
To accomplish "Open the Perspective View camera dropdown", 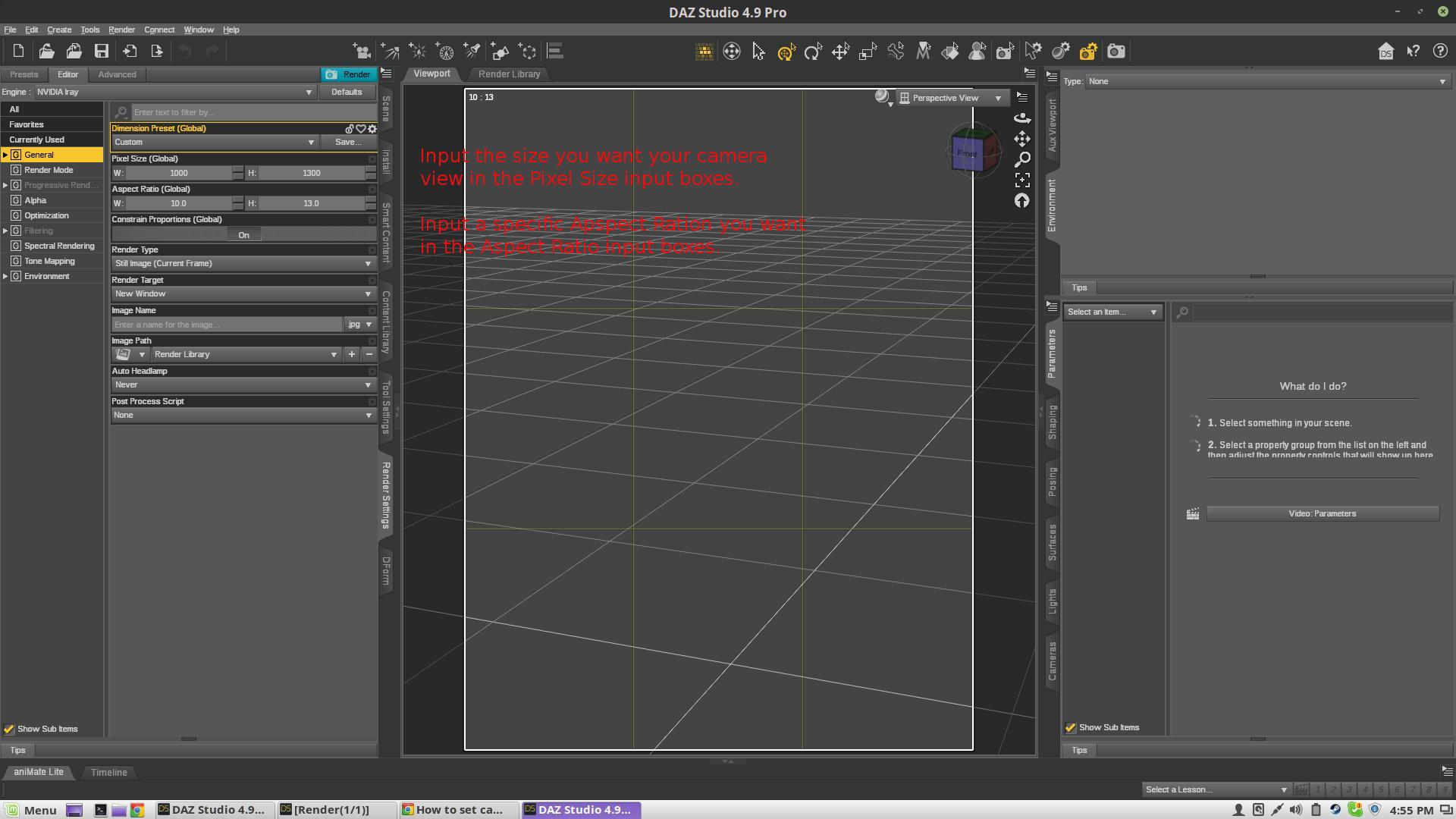I will click(x=952, y=98).
